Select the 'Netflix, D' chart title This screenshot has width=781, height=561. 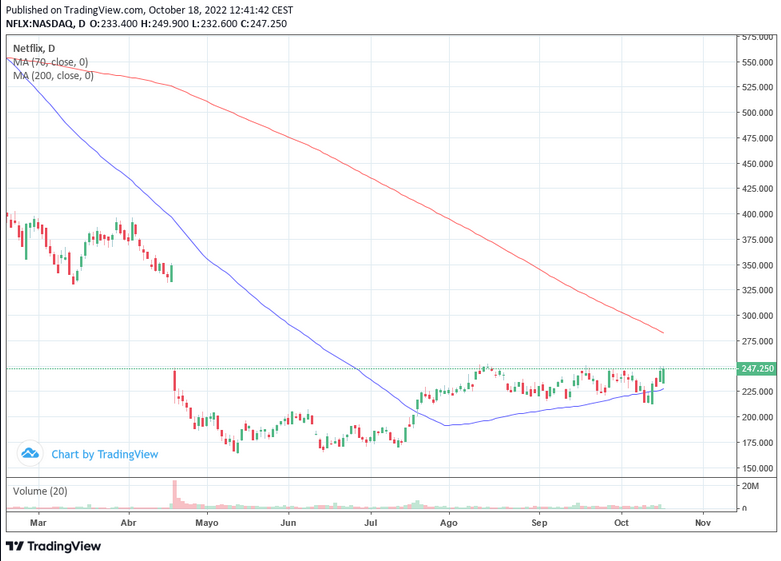[x=34, y=48]
